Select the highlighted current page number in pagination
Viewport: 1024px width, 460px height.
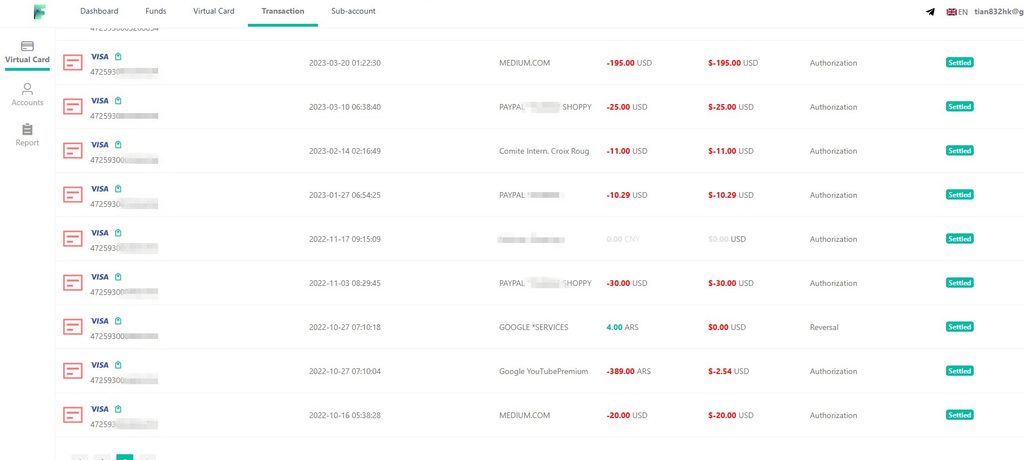(125, 457)
